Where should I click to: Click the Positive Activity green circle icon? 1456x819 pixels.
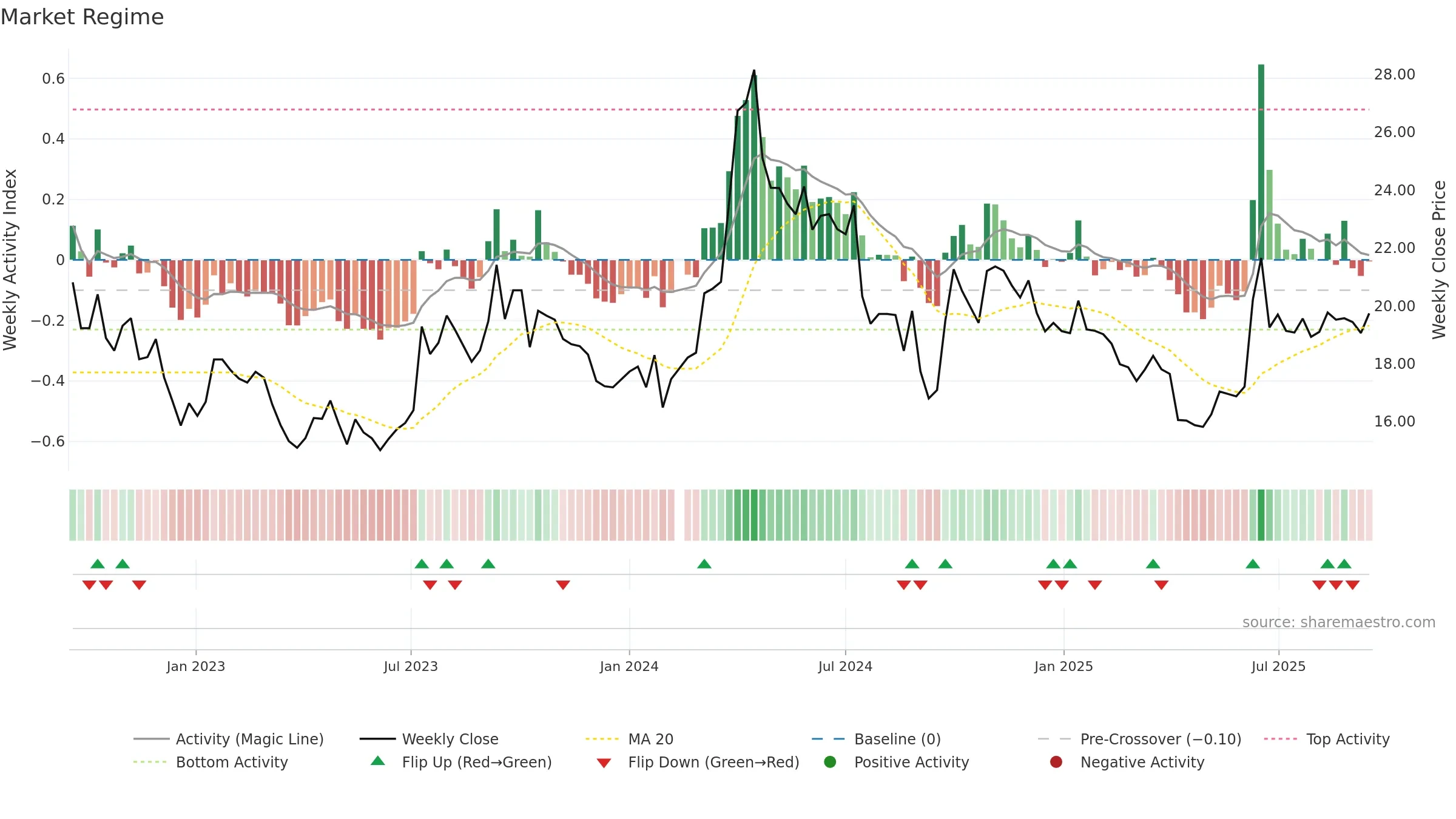(x=830, y=762)
